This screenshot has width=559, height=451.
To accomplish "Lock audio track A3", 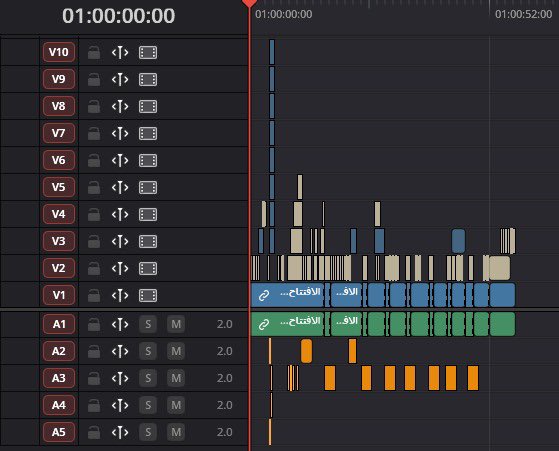I will 94,378.
